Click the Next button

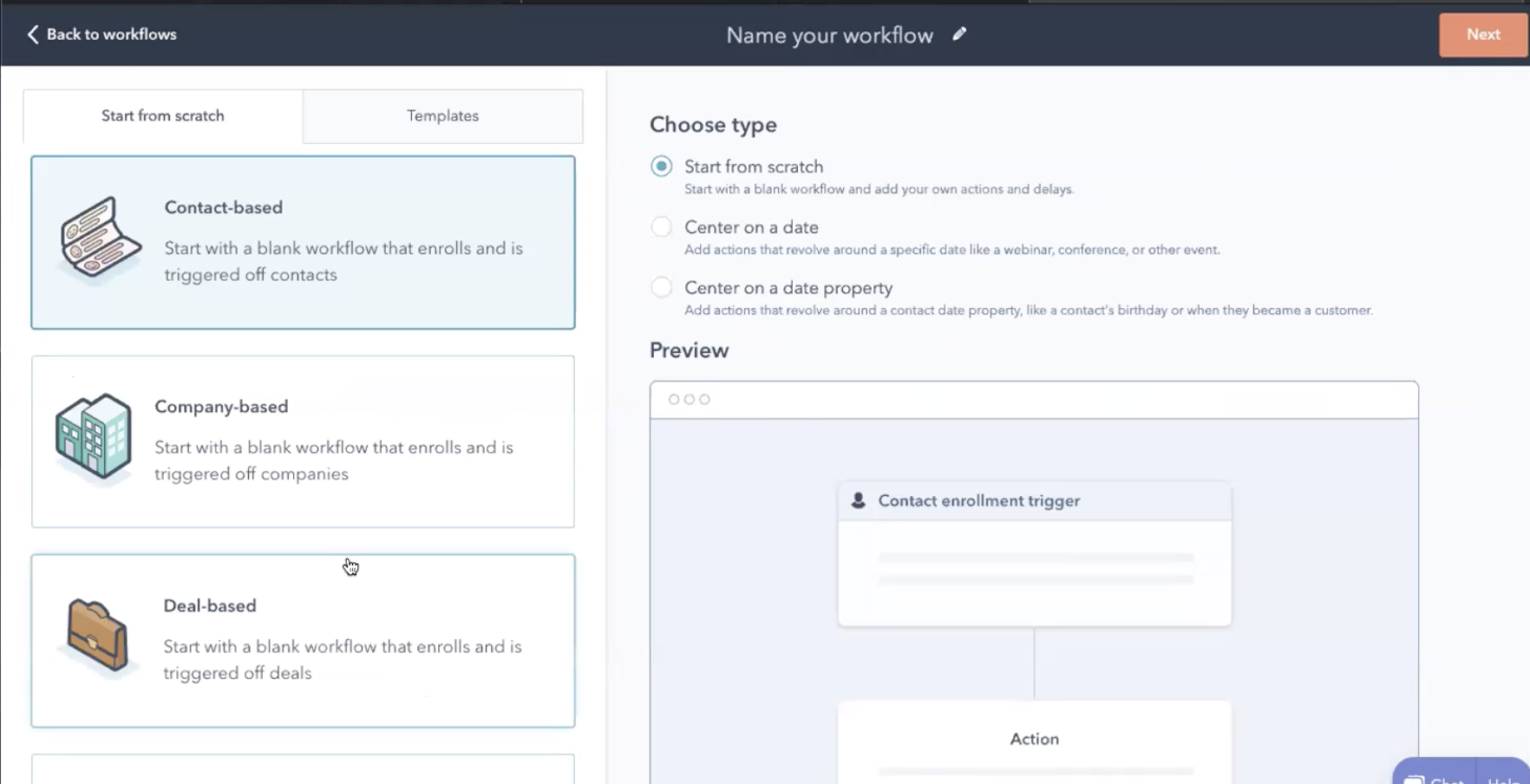[x=1483, y=35]
